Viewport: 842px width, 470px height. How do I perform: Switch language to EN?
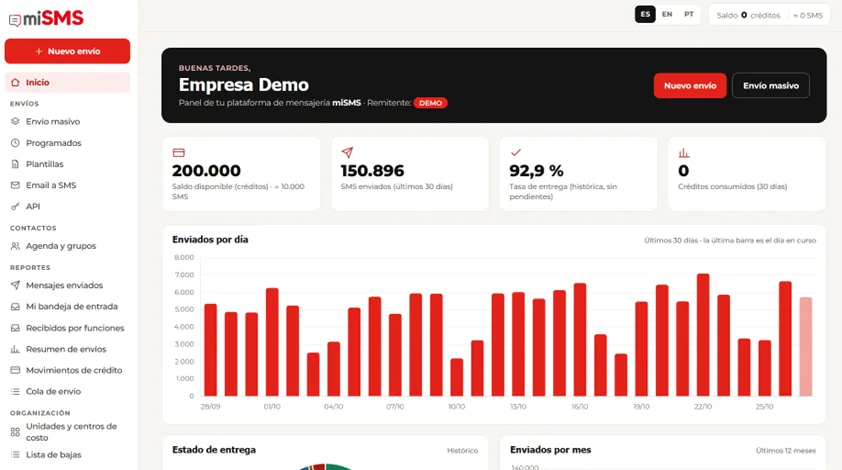tap(667, 15)
